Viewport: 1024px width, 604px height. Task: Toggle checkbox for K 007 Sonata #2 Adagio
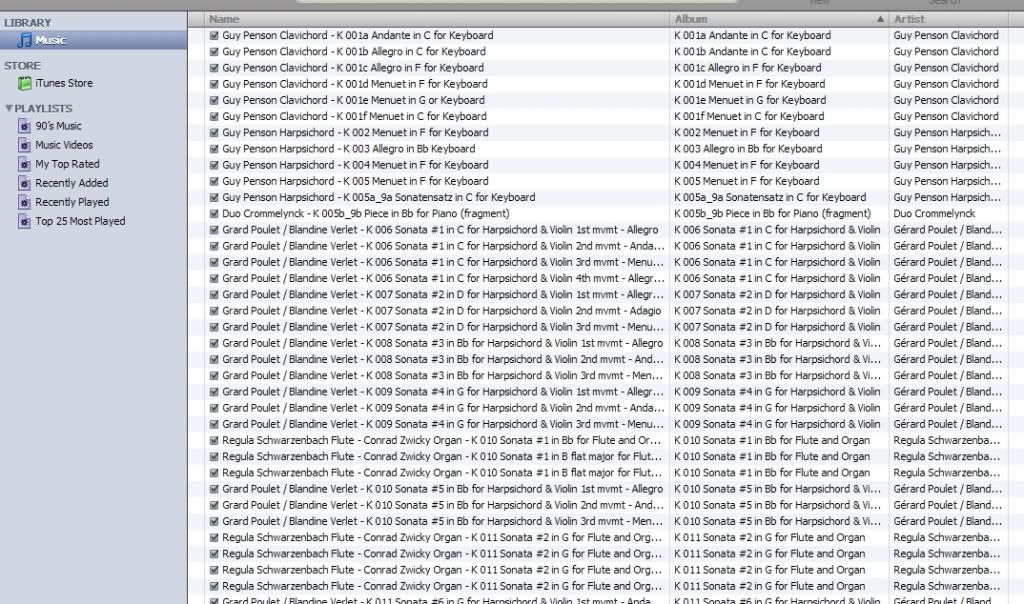click(214, 311)
